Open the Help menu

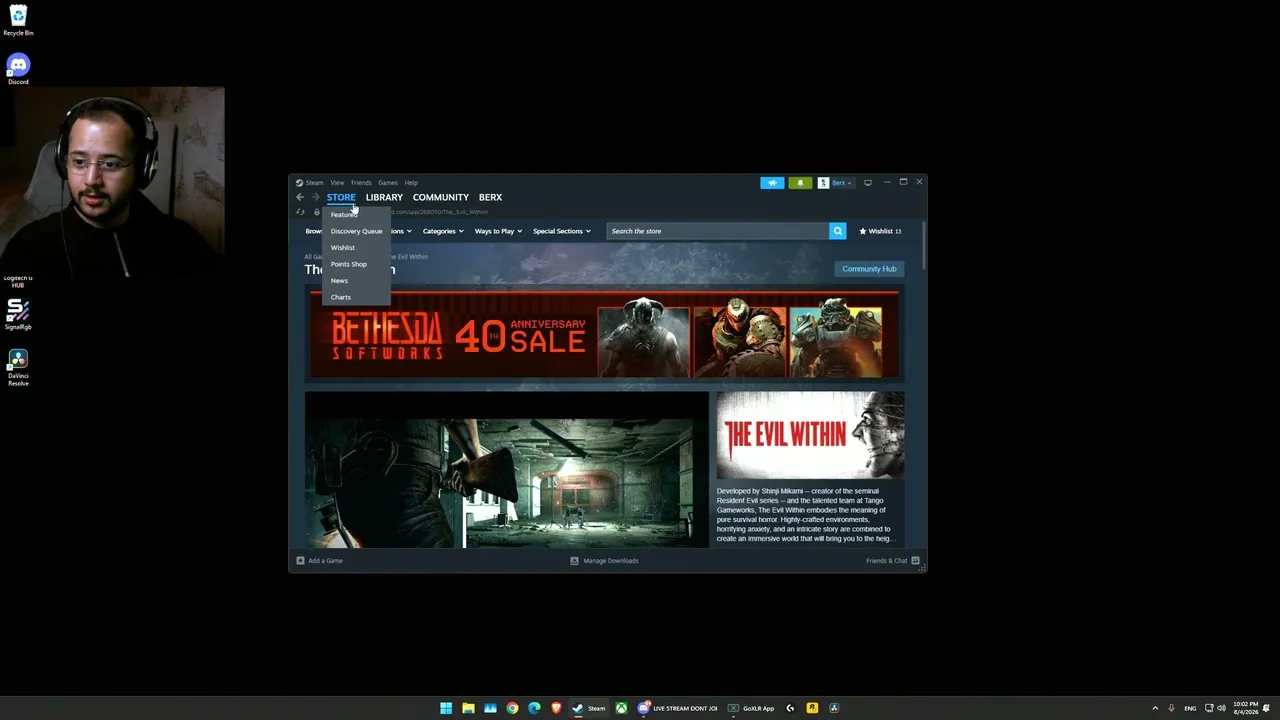pyautogui.click(x=411, y=183)
